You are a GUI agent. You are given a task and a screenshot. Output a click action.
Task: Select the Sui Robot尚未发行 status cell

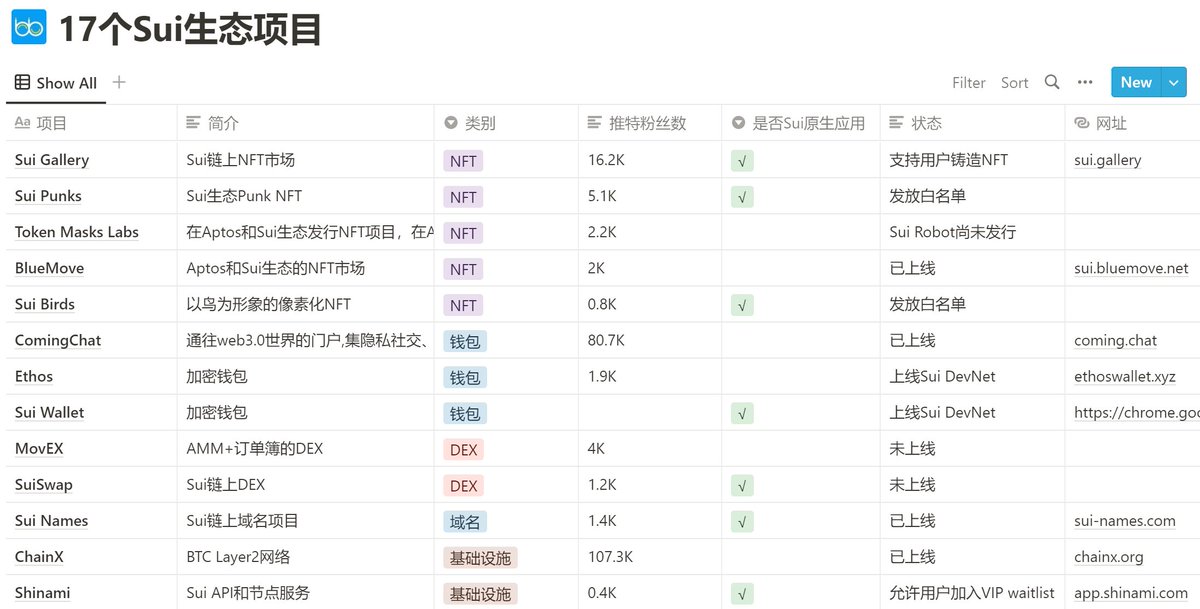click(973, 233)
